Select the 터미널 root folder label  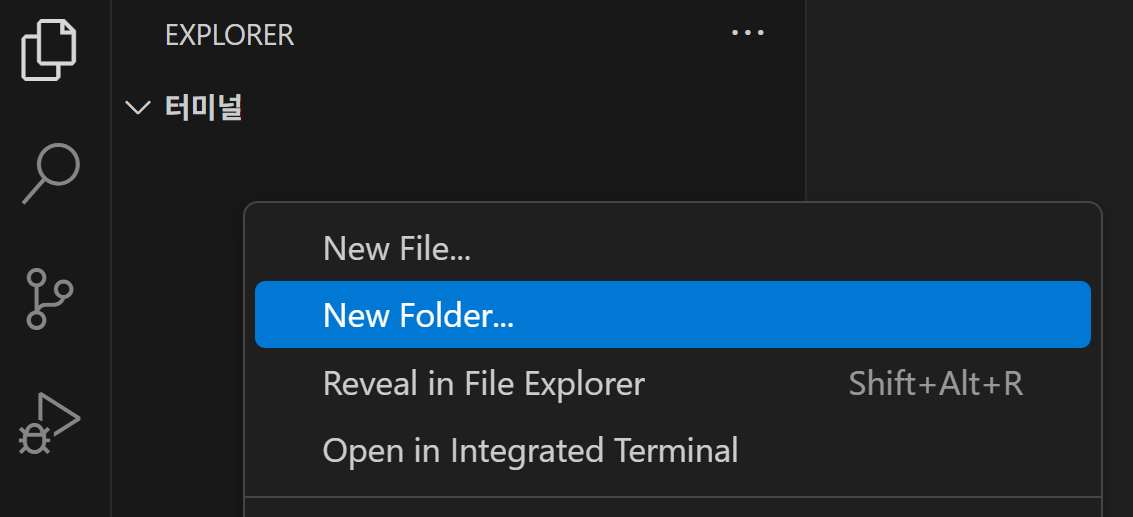tap(204, 107)
